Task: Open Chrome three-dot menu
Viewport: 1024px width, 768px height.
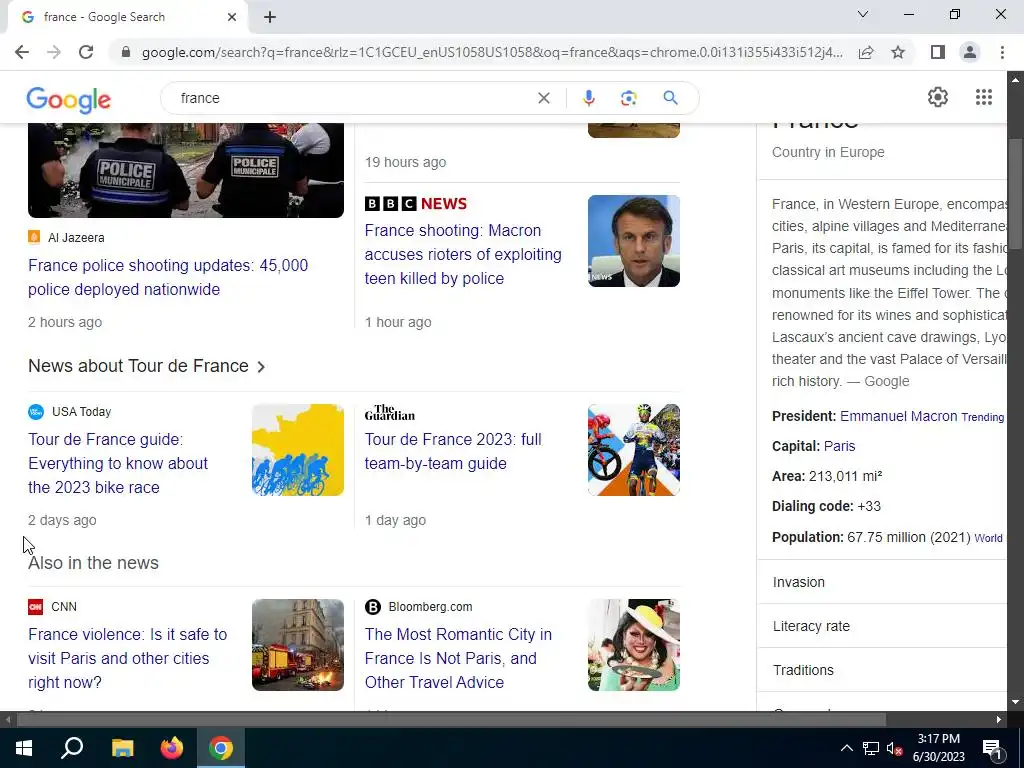Action: pos(1002,52)
